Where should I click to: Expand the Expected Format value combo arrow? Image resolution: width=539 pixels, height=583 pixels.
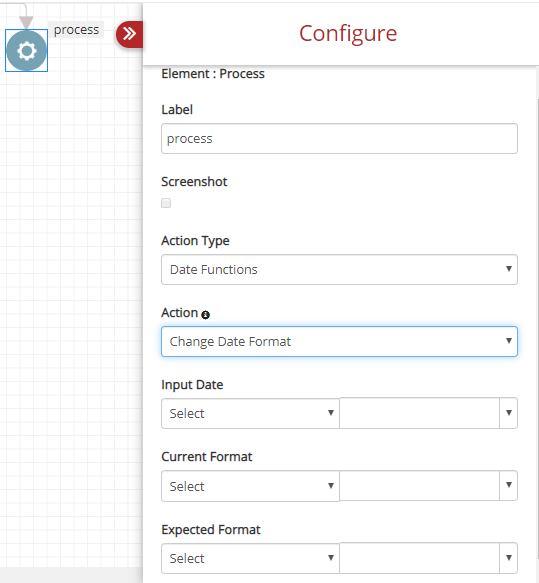pos(509,558)
